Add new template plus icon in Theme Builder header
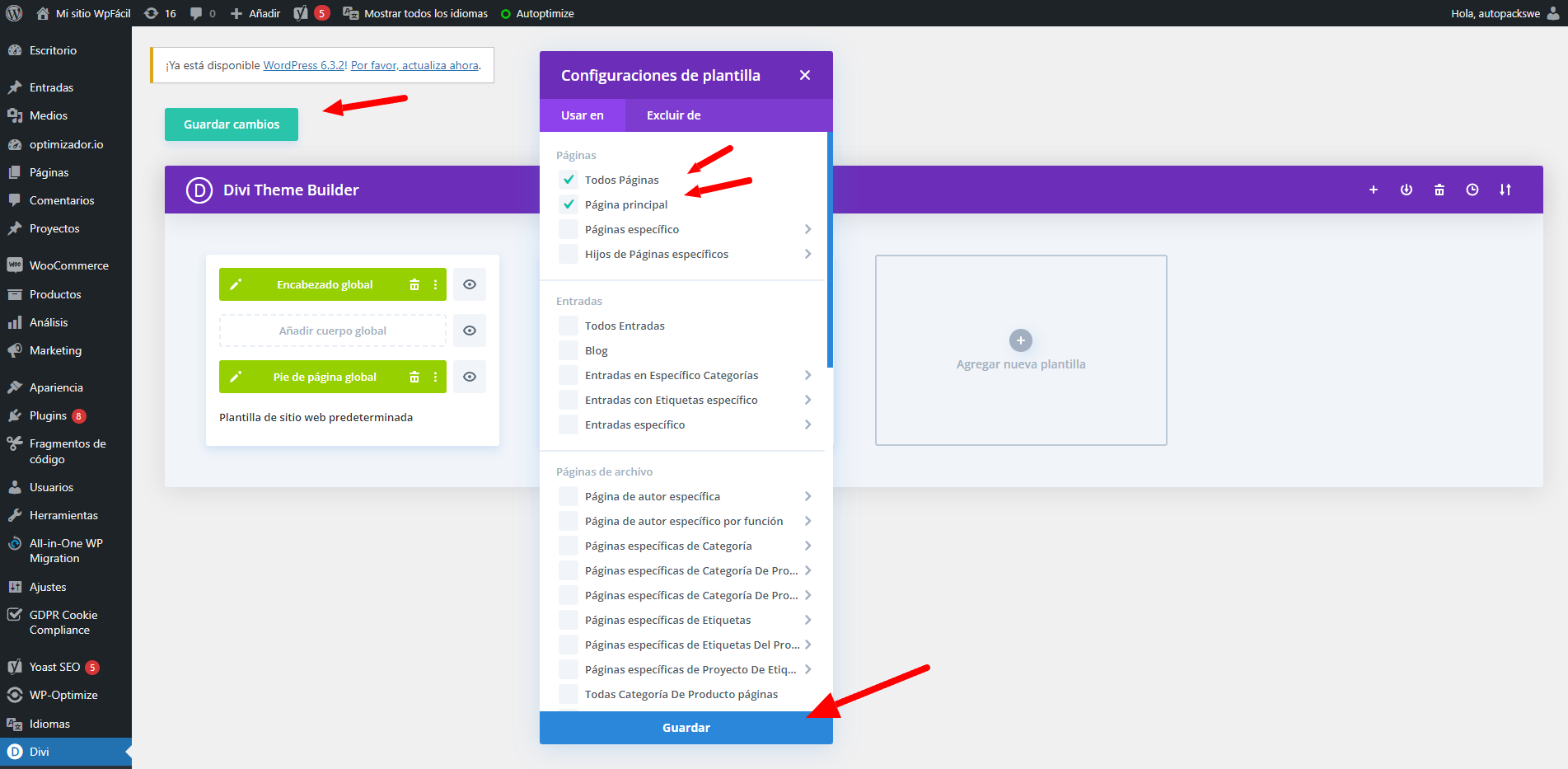Screen dimensions: 1568x769 [1374, 190]
